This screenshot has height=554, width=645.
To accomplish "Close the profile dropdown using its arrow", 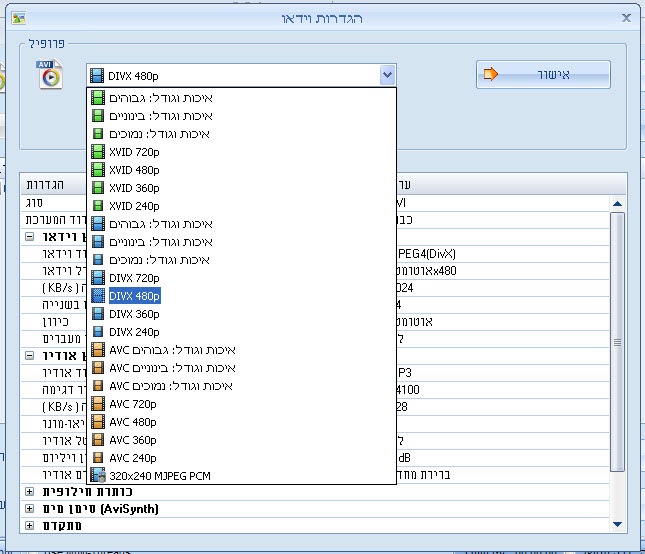I will (x=387, y=75).
